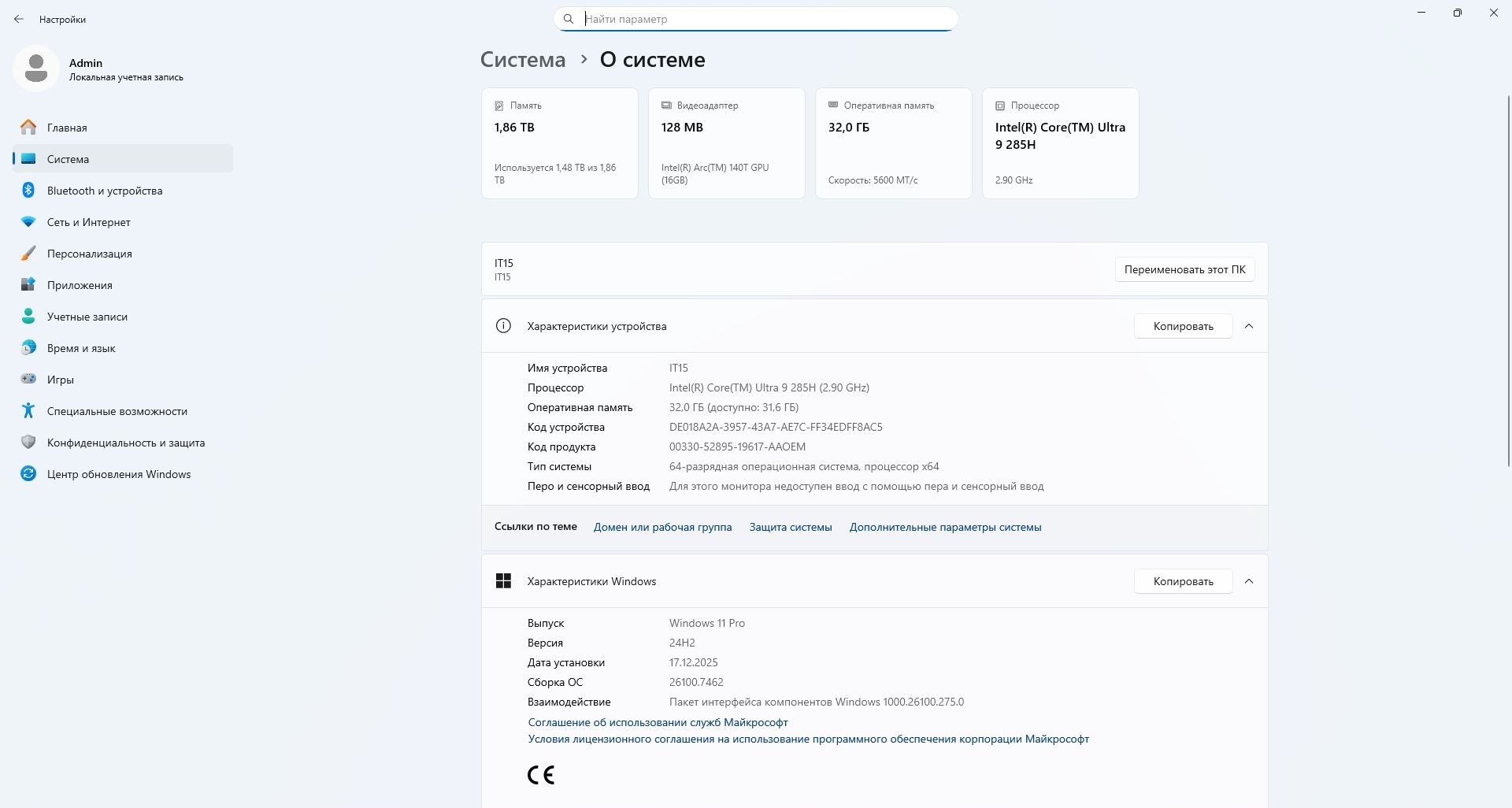Click the OS build value 26100.7462

696,682
